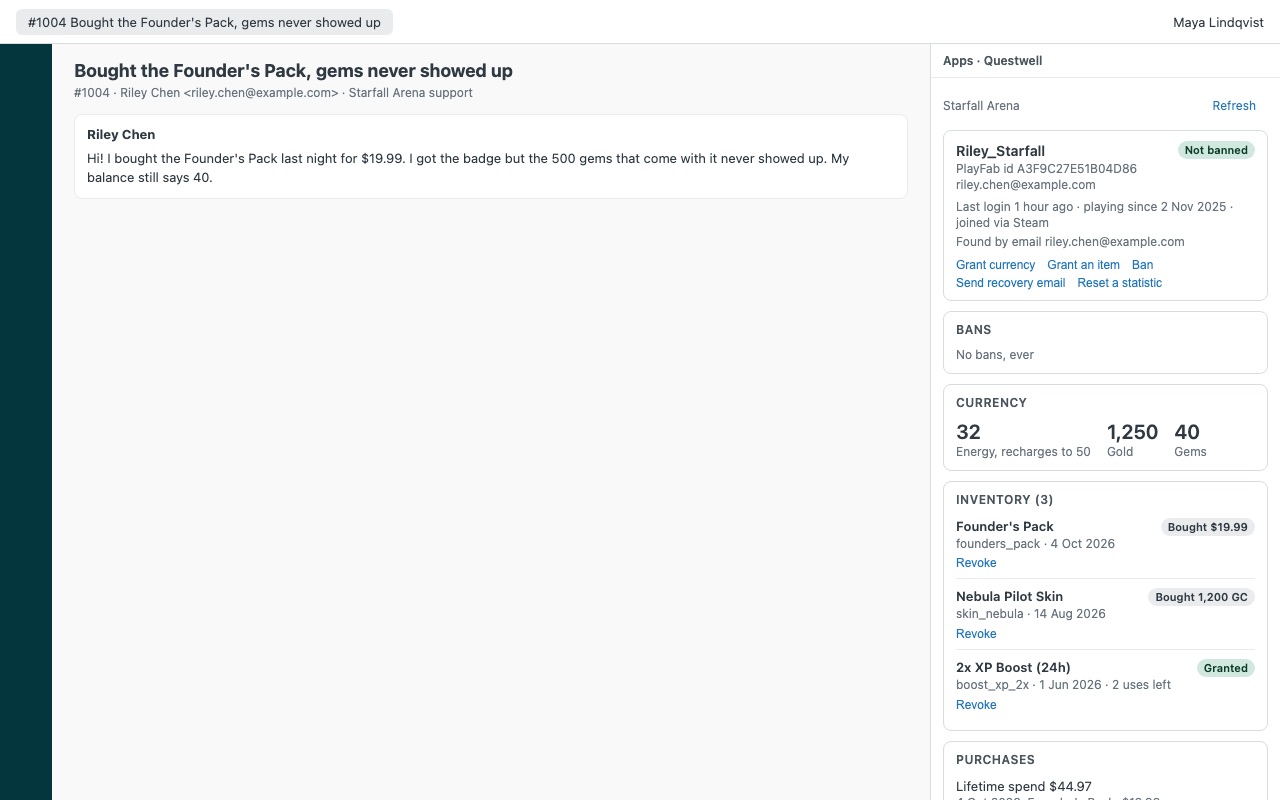The image size is (1280, 800).
Task: Revoke the Founder's Pack item
Action: [976, 563]
